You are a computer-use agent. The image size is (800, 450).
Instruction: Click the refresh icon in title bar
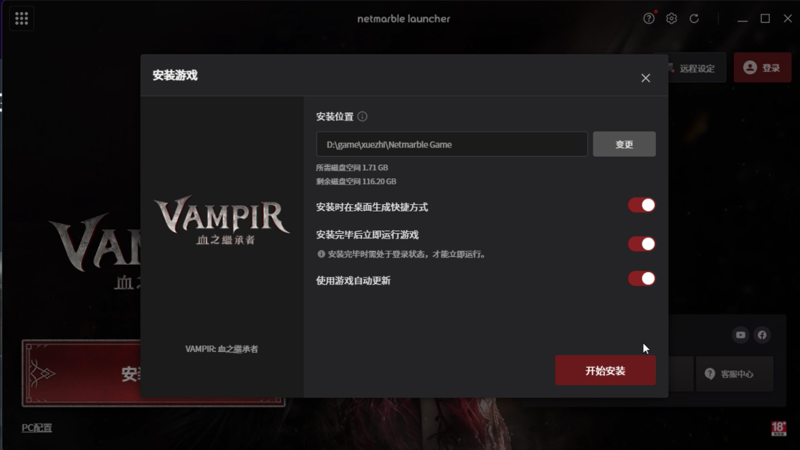coord(694,19)
